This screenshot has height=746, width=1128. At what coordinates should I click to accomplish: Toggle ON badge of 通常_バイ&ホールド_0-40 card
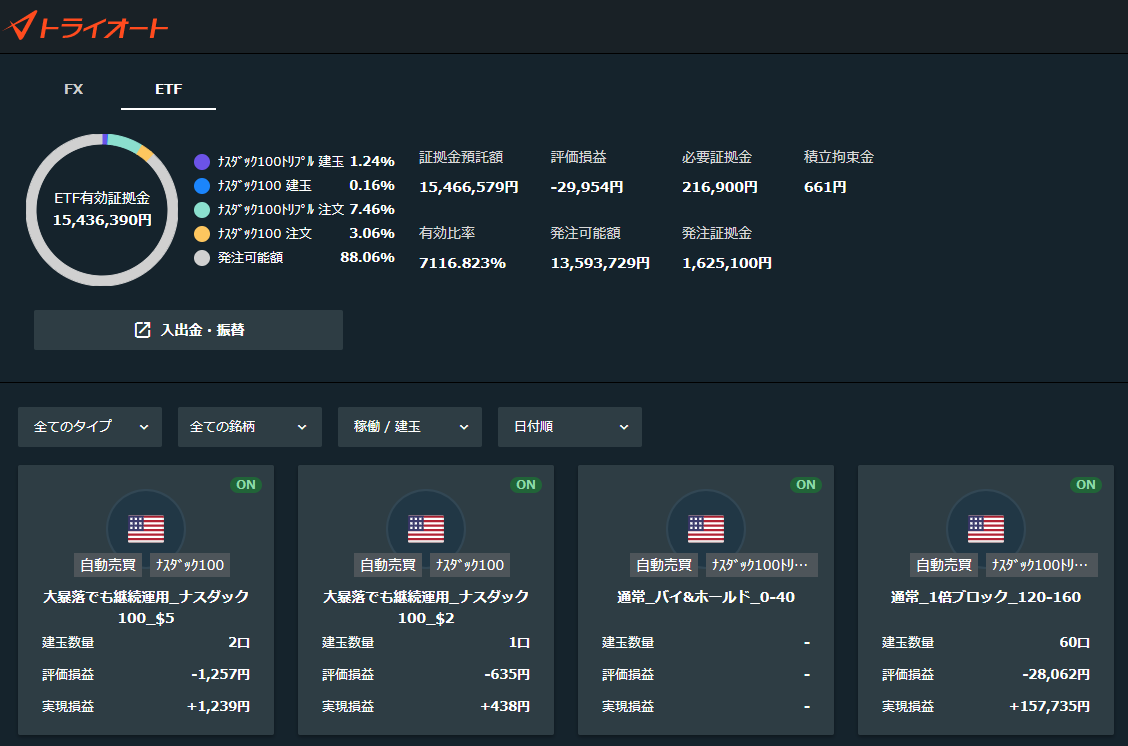coord(806,485)
